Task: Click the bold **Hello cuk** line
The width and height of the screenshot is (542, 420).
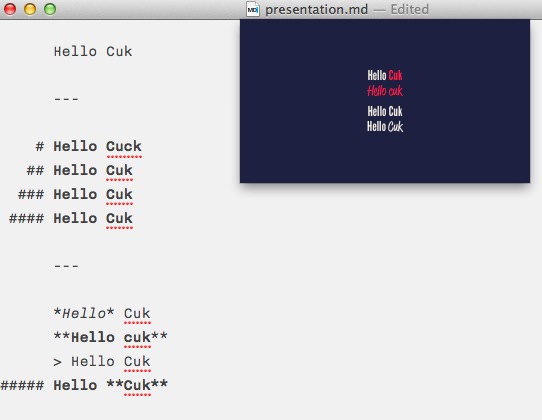Action: [111, 337]
